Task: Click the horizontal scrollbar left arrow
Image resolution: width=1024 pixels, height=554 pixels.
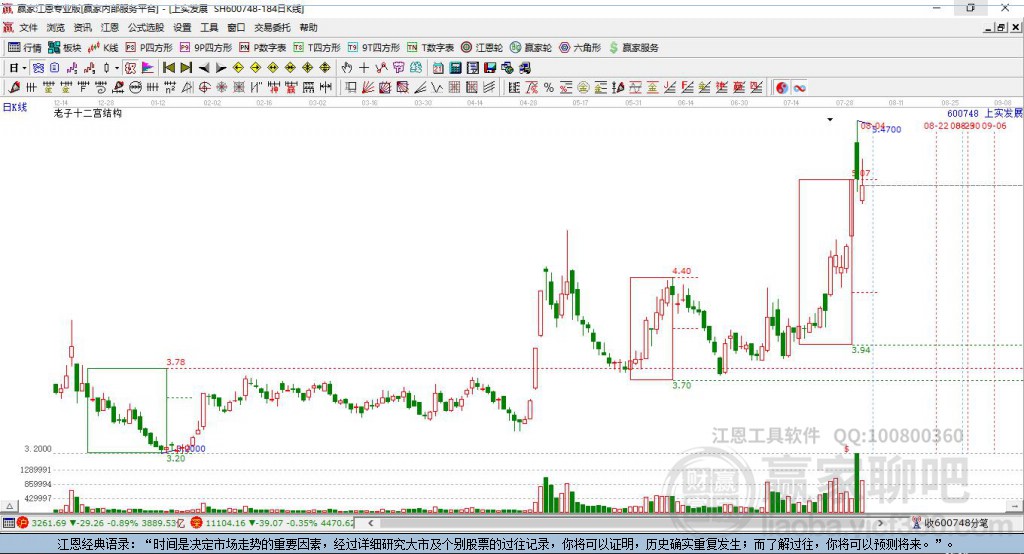Action: coord(370,523)
